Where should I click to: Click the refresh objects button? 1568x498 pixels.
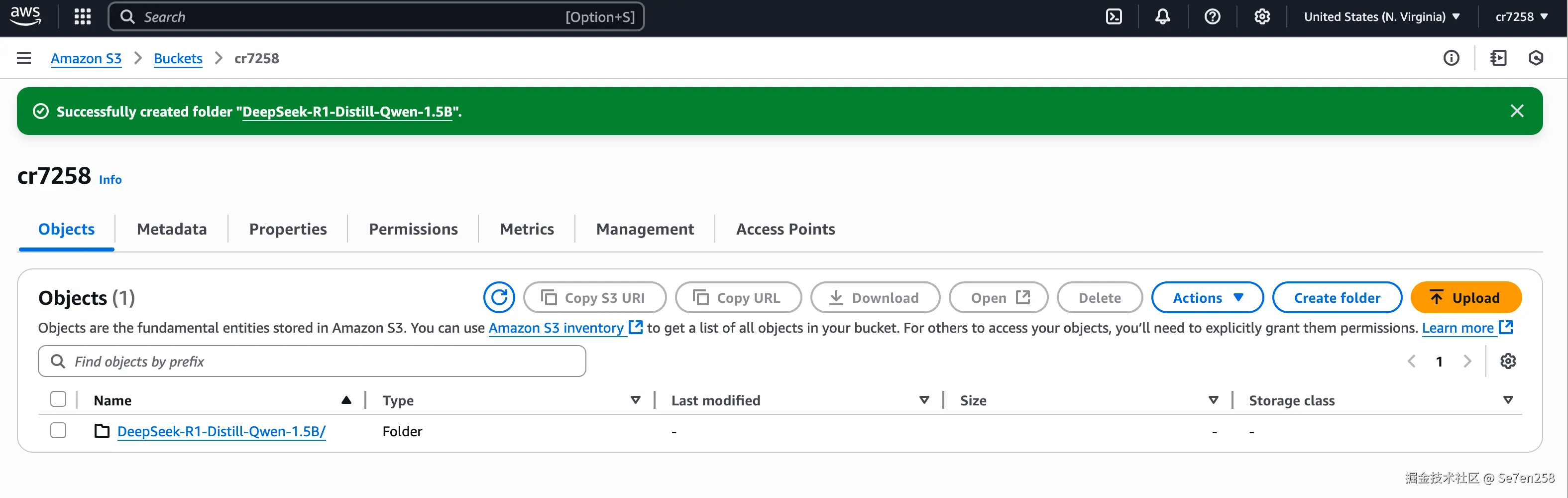[498, 298]
